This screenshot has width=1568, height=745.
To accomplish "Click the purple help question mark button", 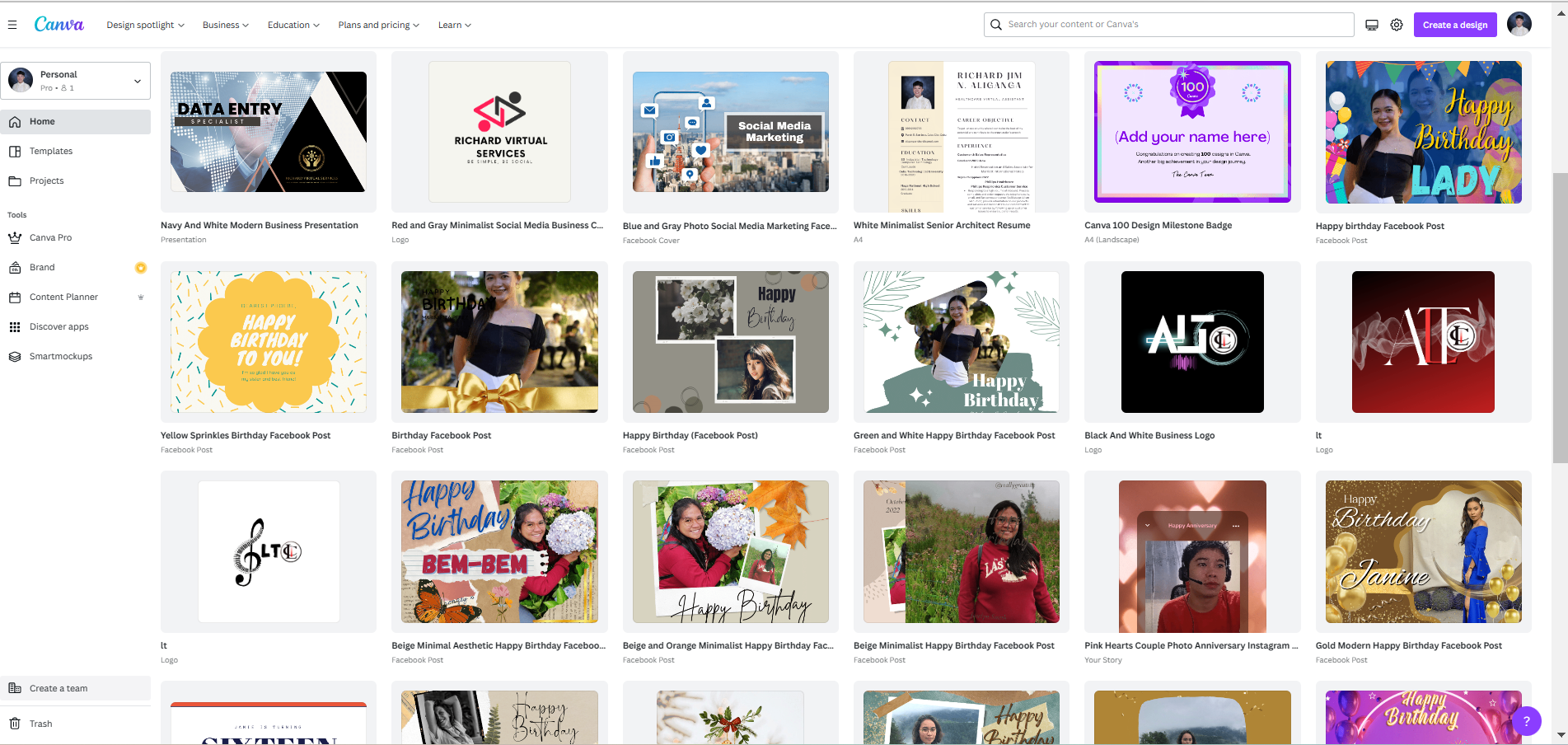I will tap(1527, 721).
